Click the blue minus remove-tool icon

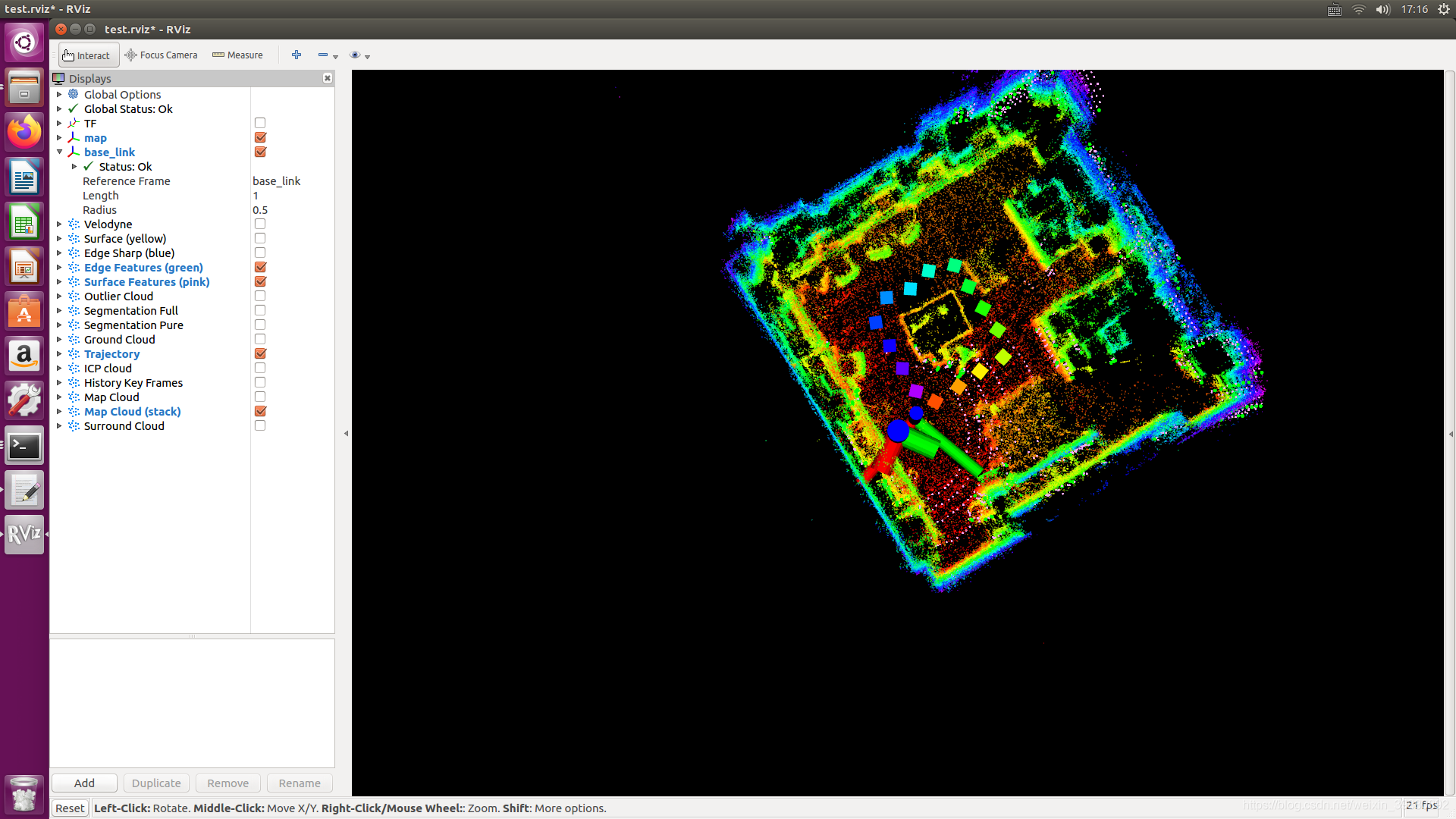[323, 55]
